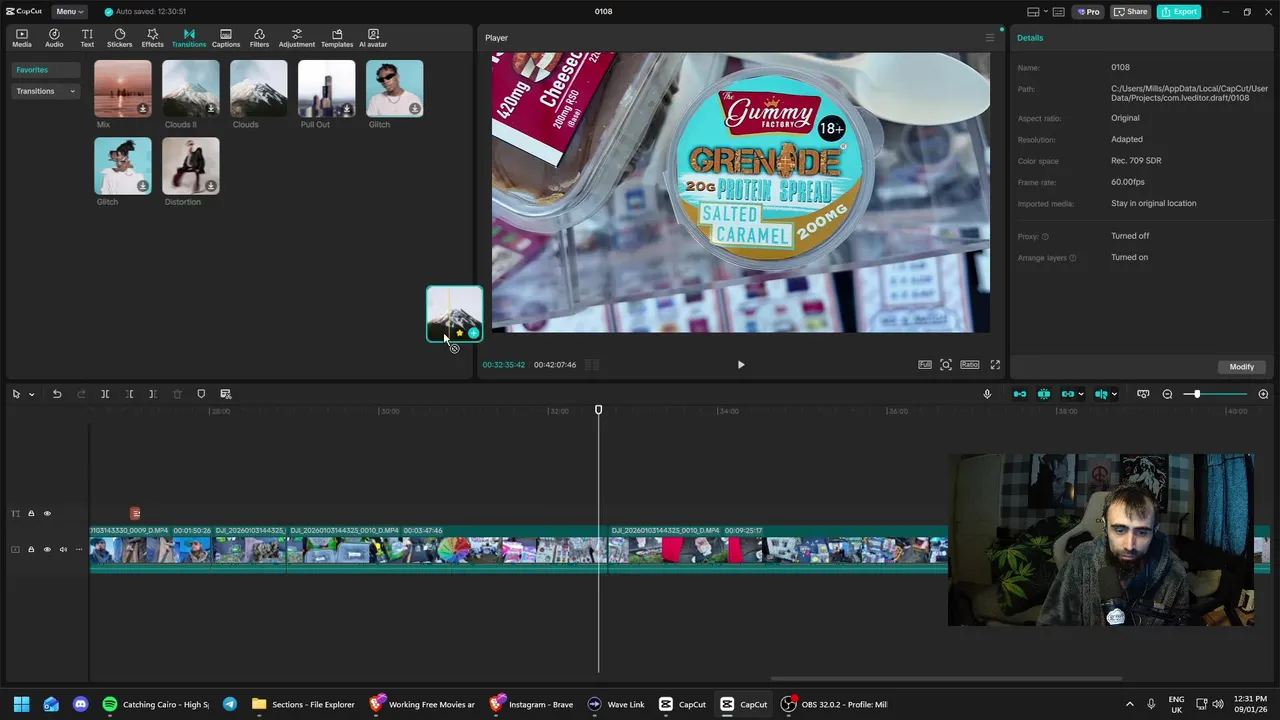The height and width of the screenshot is (720, 1280).
Task: Split clip at playhead
Action: [x=105, y=394]
